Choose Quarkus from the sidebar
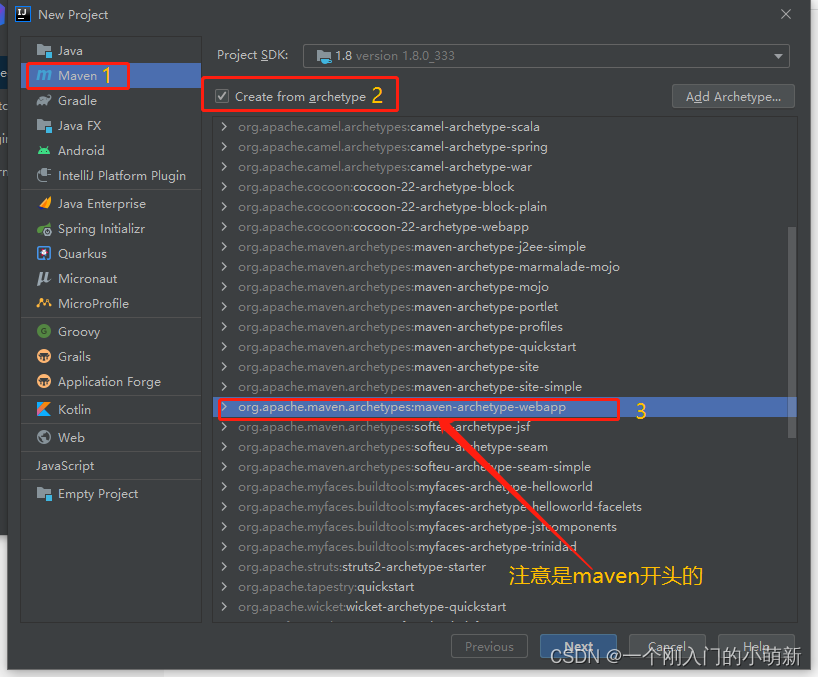 [111, 253]
